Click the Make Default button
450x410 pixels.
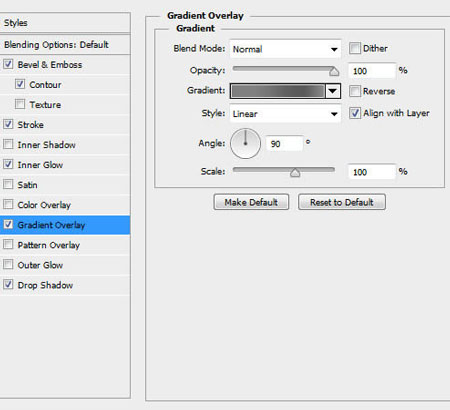point(251,202)
